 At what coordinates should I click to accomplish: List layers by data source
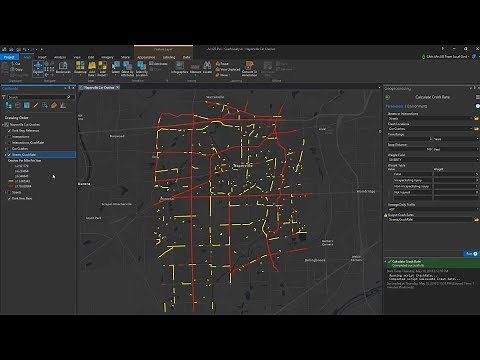18,105
